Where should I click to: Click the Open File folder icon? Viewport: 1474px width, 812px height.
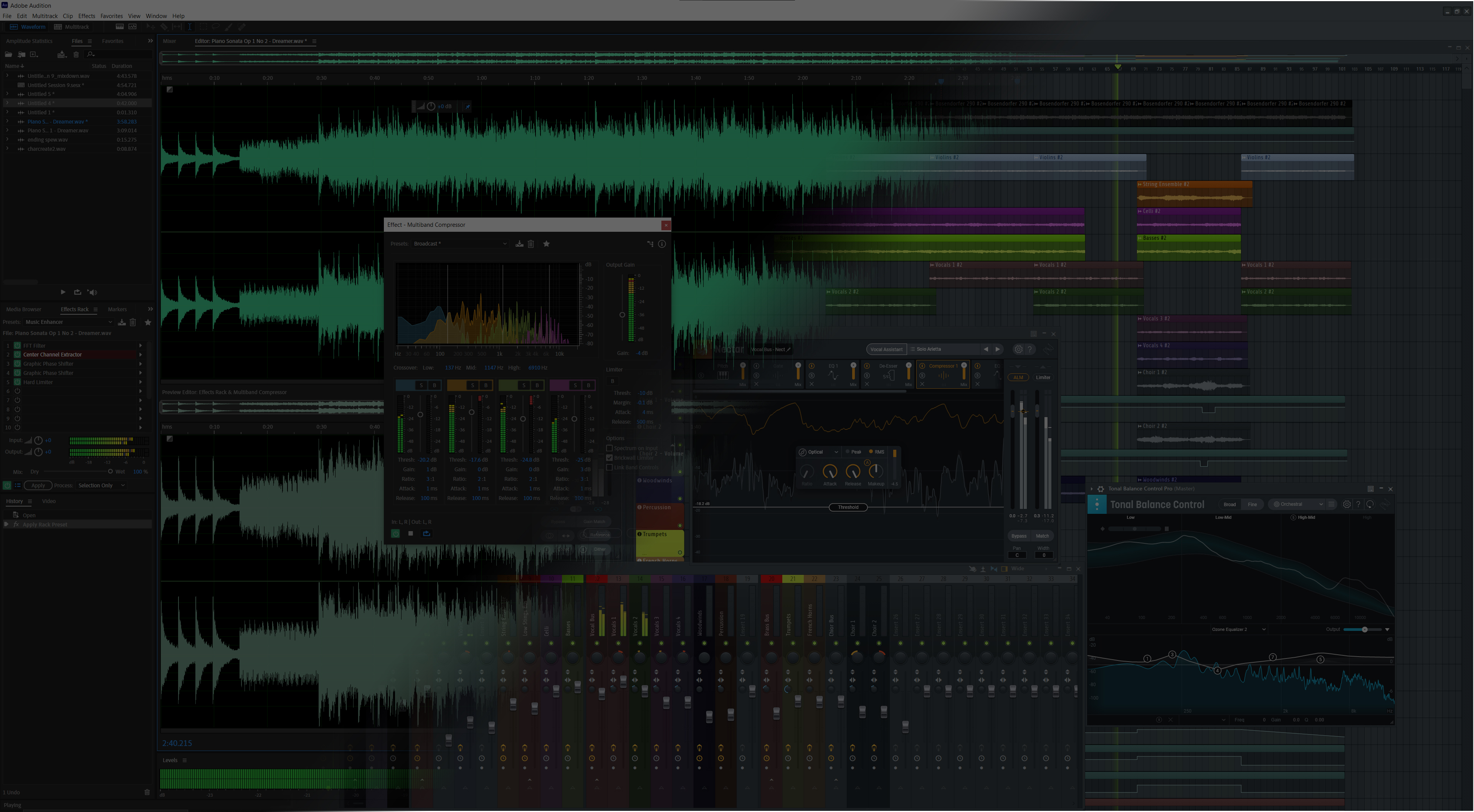coord(8,54)
